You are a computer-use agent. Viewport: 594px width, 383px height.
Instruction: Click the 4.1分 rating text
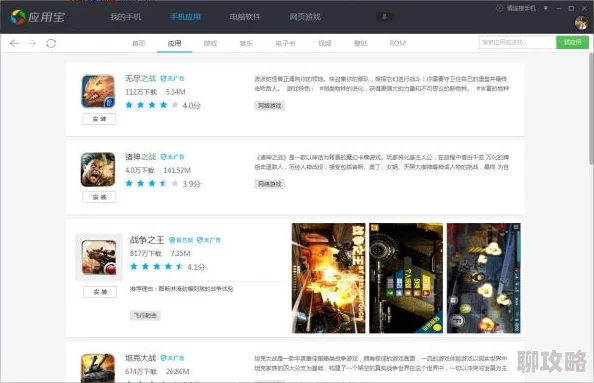pyautogui.click(x=196, y=267)
